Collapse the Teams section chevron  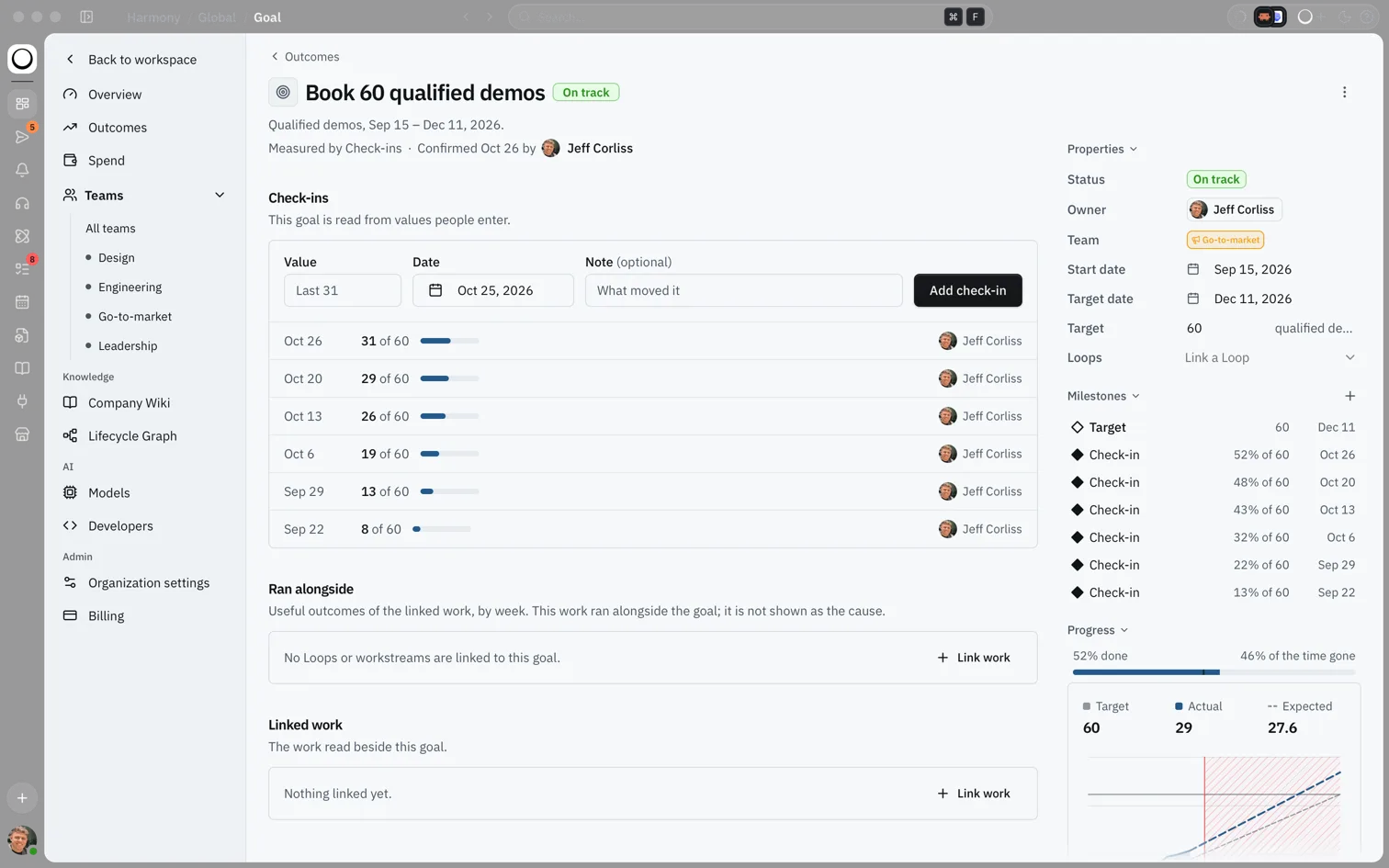pos(220,195)
